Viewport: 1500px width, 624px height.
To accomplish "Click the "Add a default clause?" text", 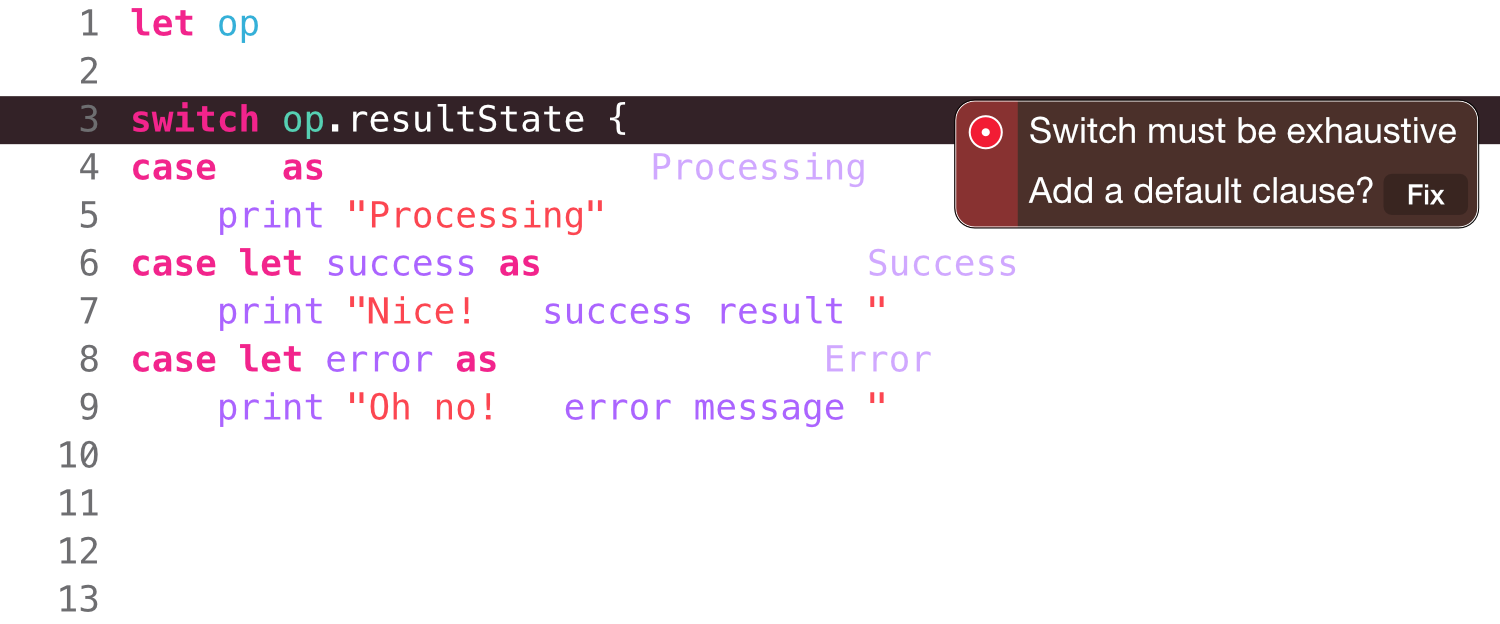I will tap(1200, 190).
